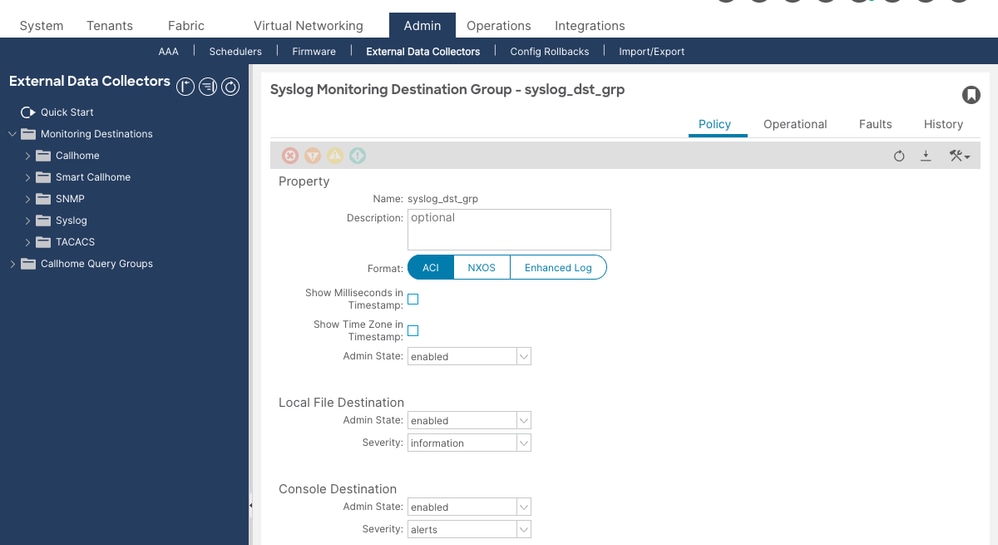Select the Policy tab

coord(714,124)
